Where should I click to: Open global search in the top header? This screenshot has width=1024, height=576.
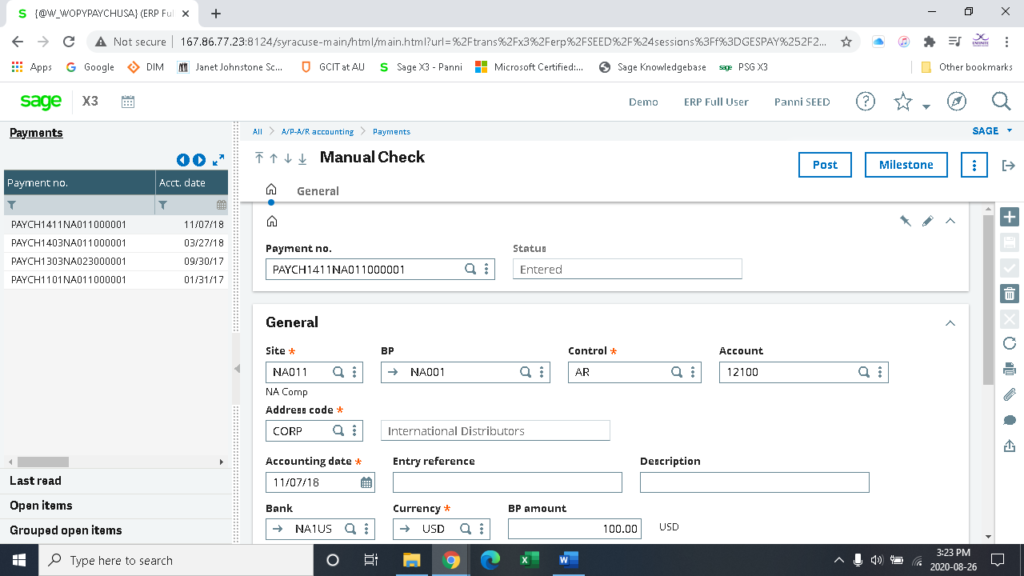tap(1000, 101)
